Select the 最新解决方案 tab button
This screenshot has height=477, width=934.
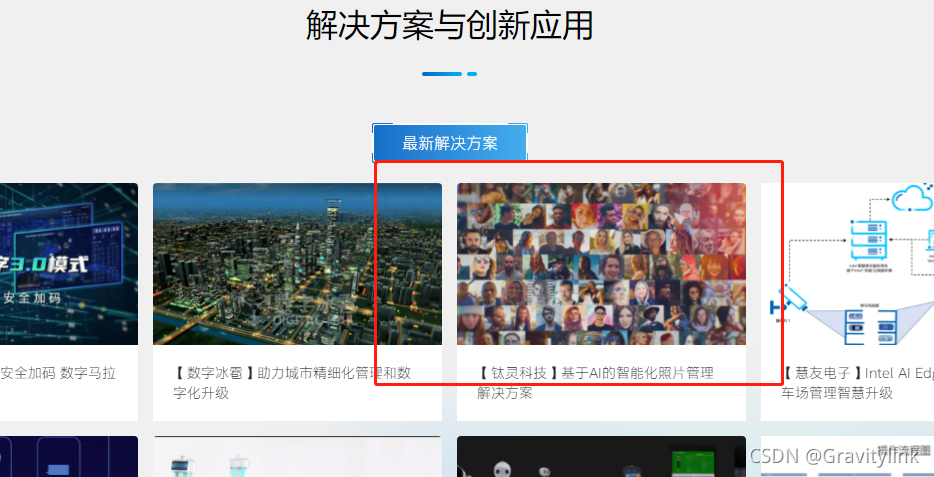450,143
